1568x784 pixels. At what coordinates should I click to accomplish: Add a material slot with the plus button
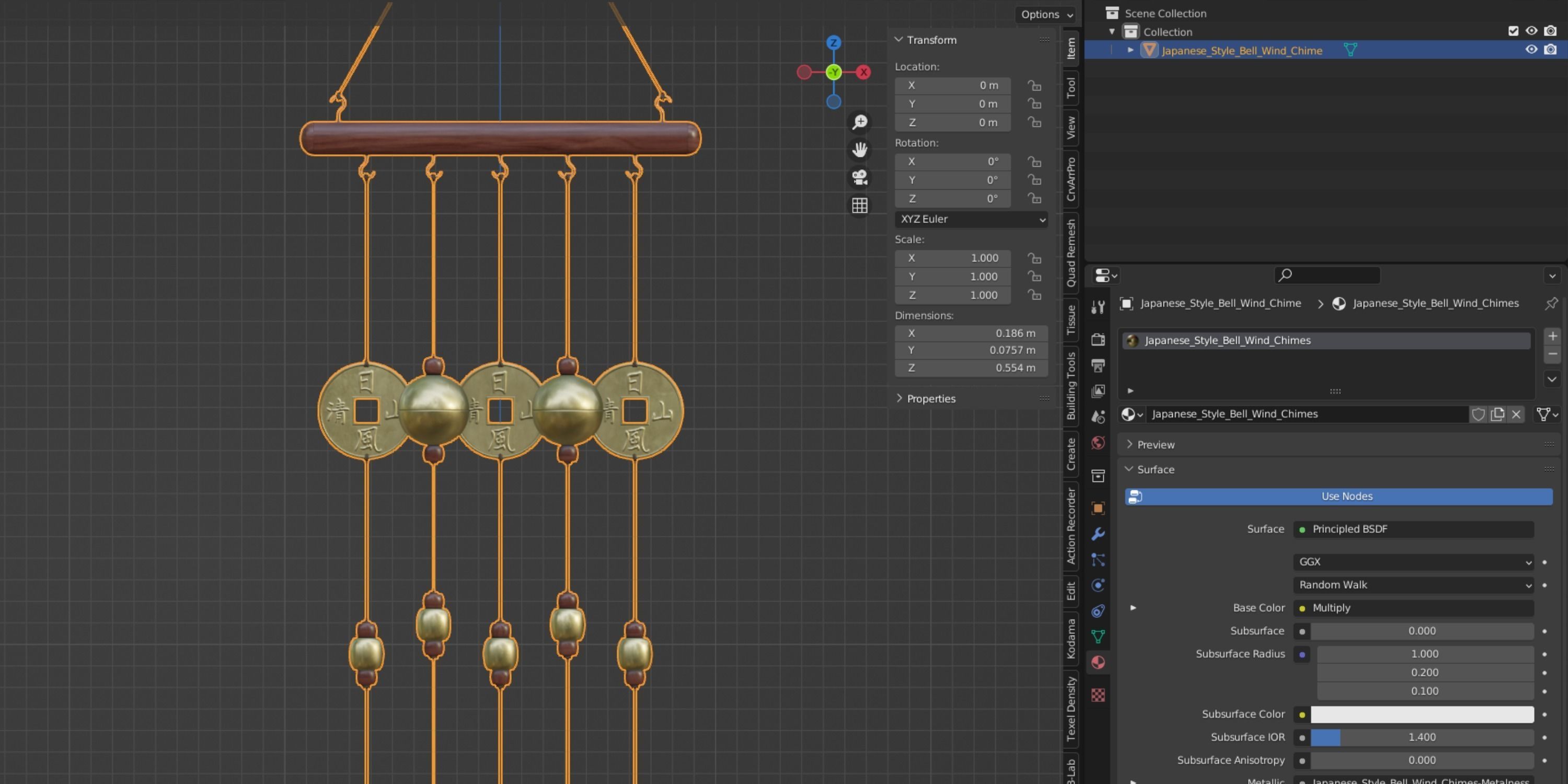pos(1553,336)
